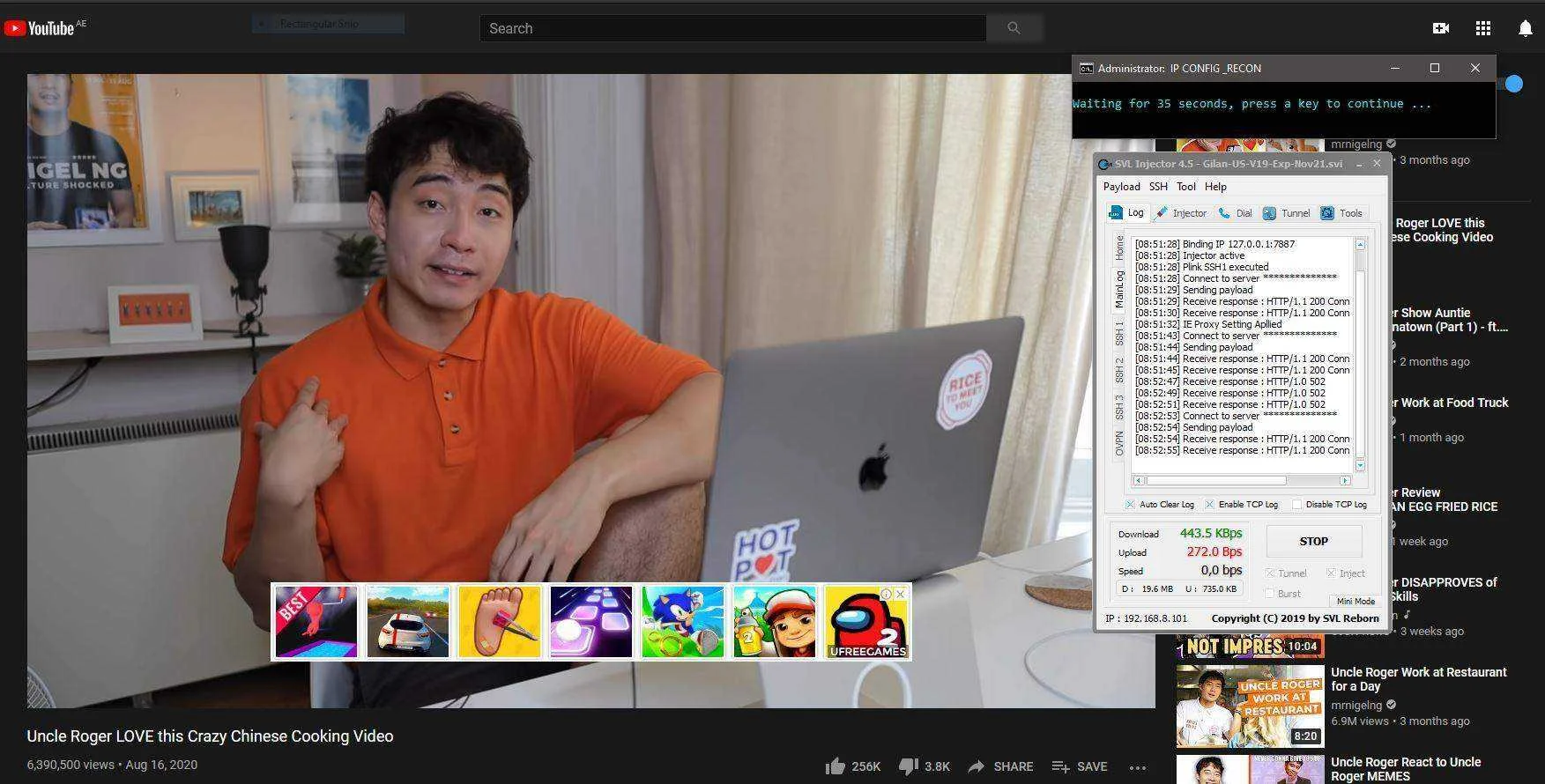1545x784 pixels.
Task: Click the log horizontal scroll right arrow
Action: click(x=1345, y=481)
